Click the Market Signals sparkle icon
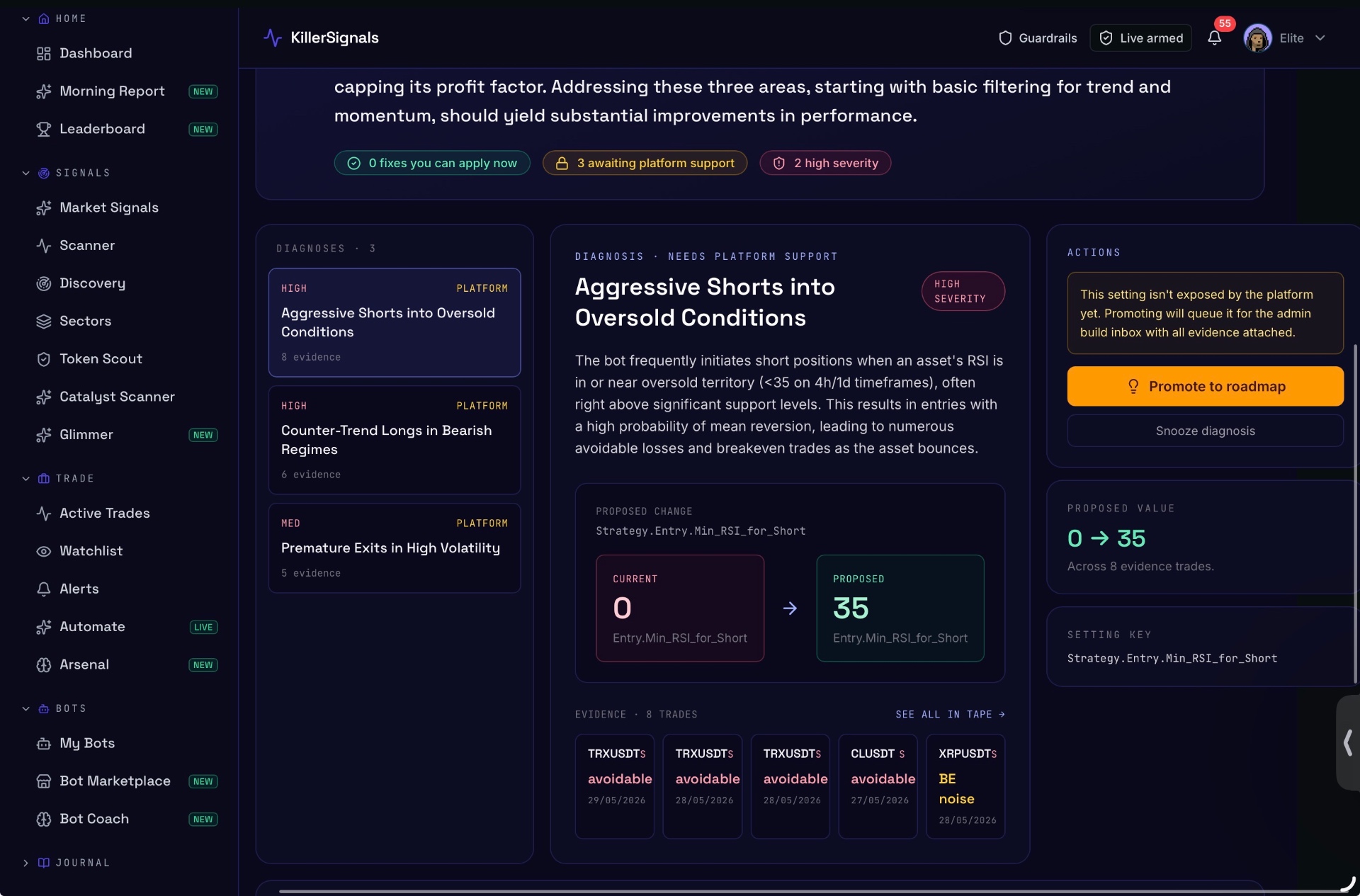The height and width of the screenshot is (896, 1360). click(x=44, y=208)
